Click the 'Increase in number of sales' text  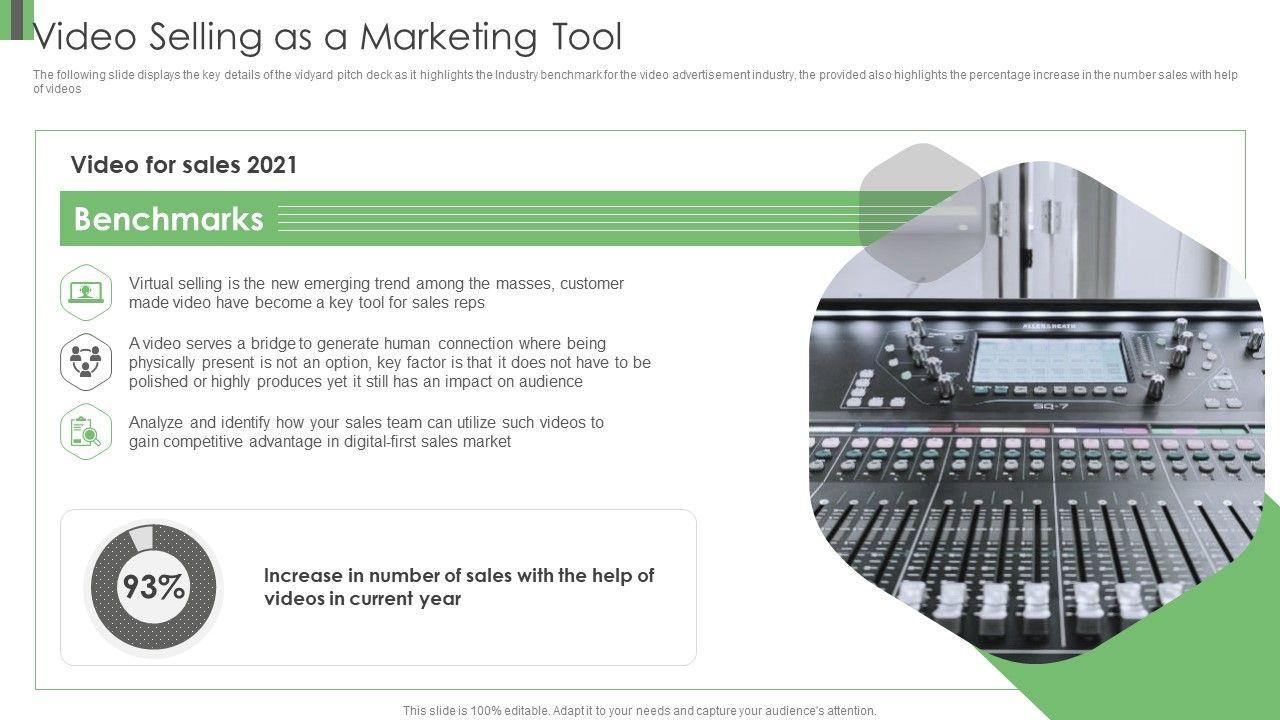coord(459,587)
